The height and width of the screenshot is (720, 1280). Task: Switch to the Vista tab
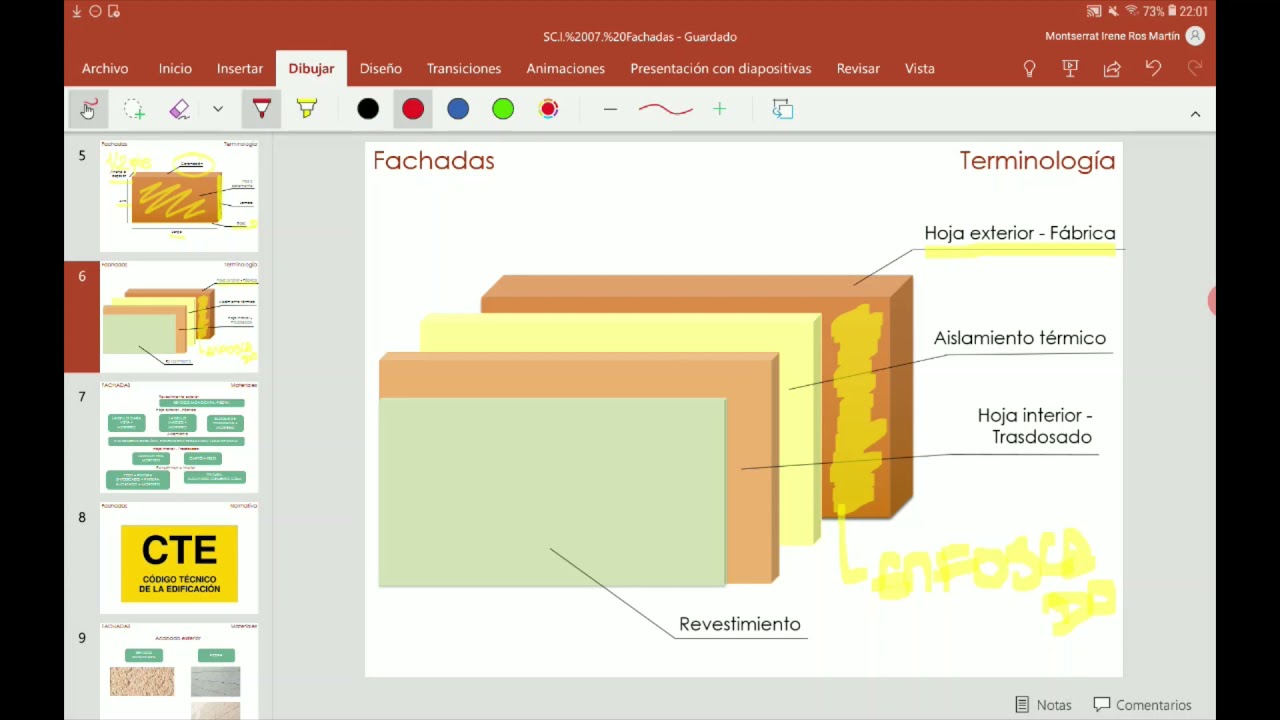(920, 68)
